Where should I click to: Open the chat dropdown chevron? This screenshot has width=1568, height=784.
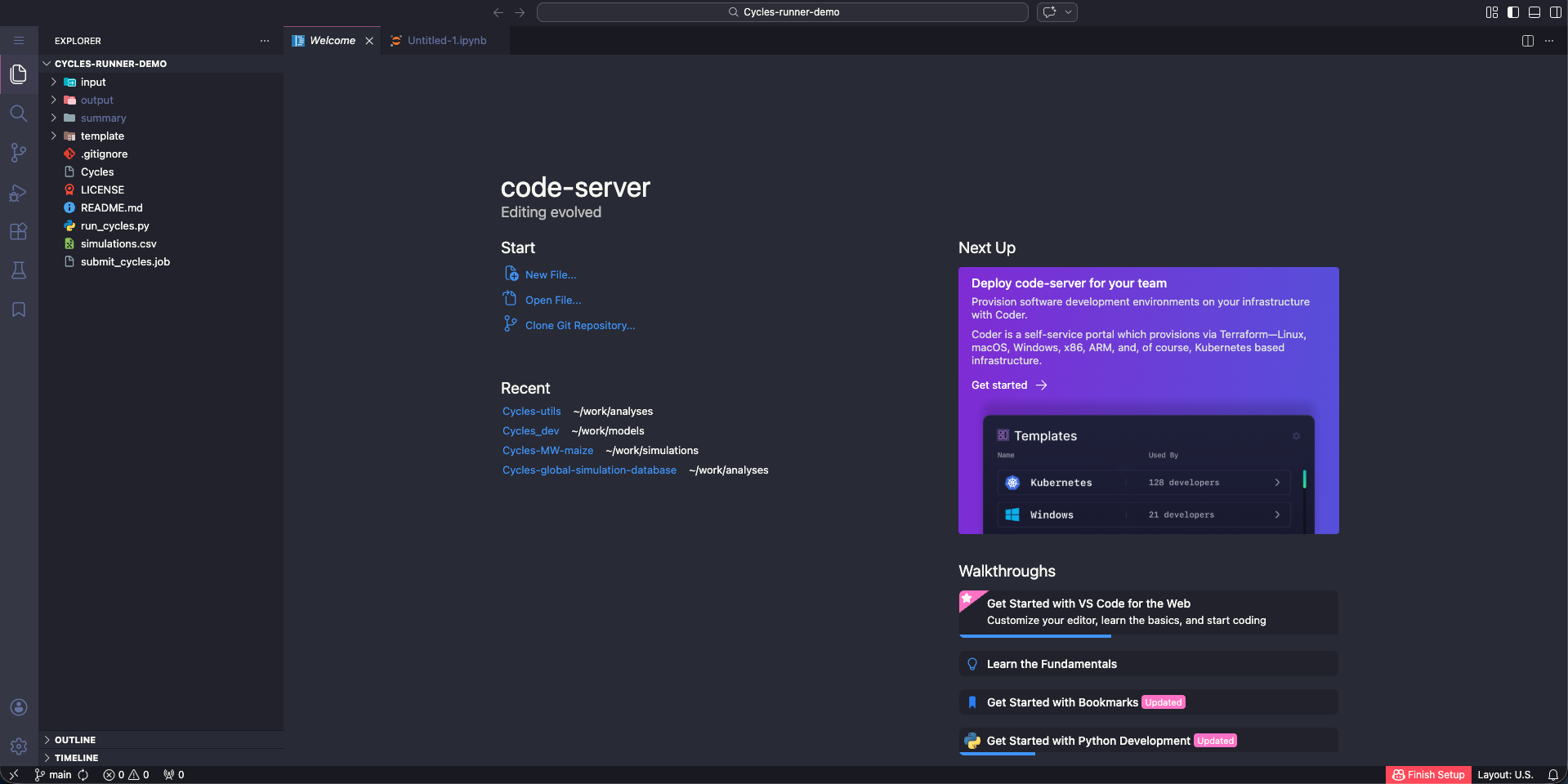(x=1068, y=12)
